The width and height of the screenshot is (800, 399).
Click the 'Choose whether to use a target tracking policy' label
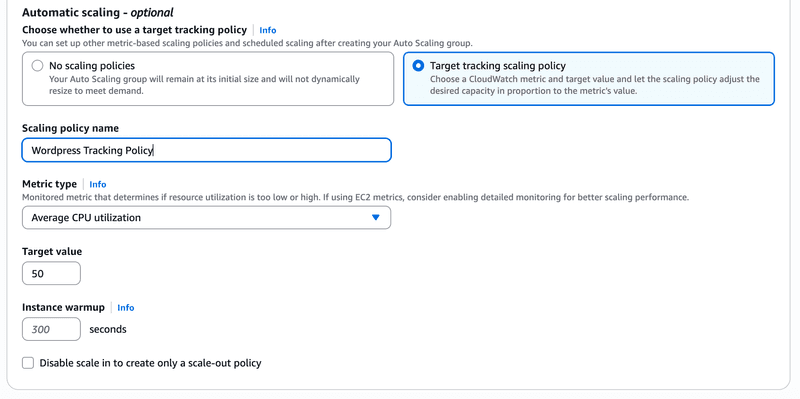134,30
